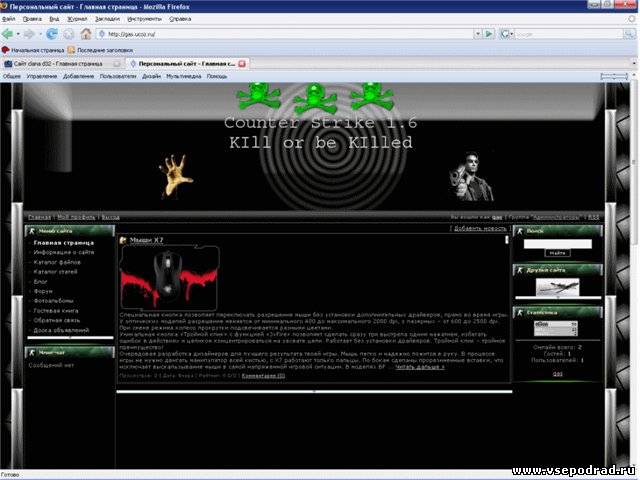This screenshot has width=640, height=480.
Task: Select Главная страница in the site menu
Action: coord(64,243)
